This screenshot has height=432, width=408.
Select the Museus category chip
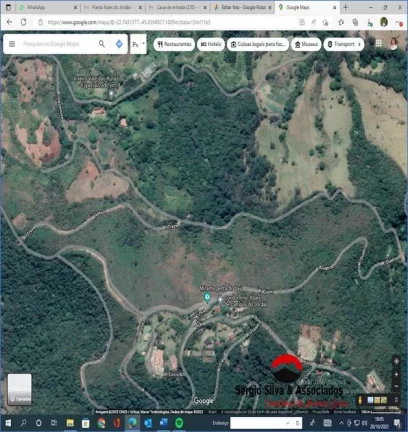pyautogui.click(x=306, y=44)
